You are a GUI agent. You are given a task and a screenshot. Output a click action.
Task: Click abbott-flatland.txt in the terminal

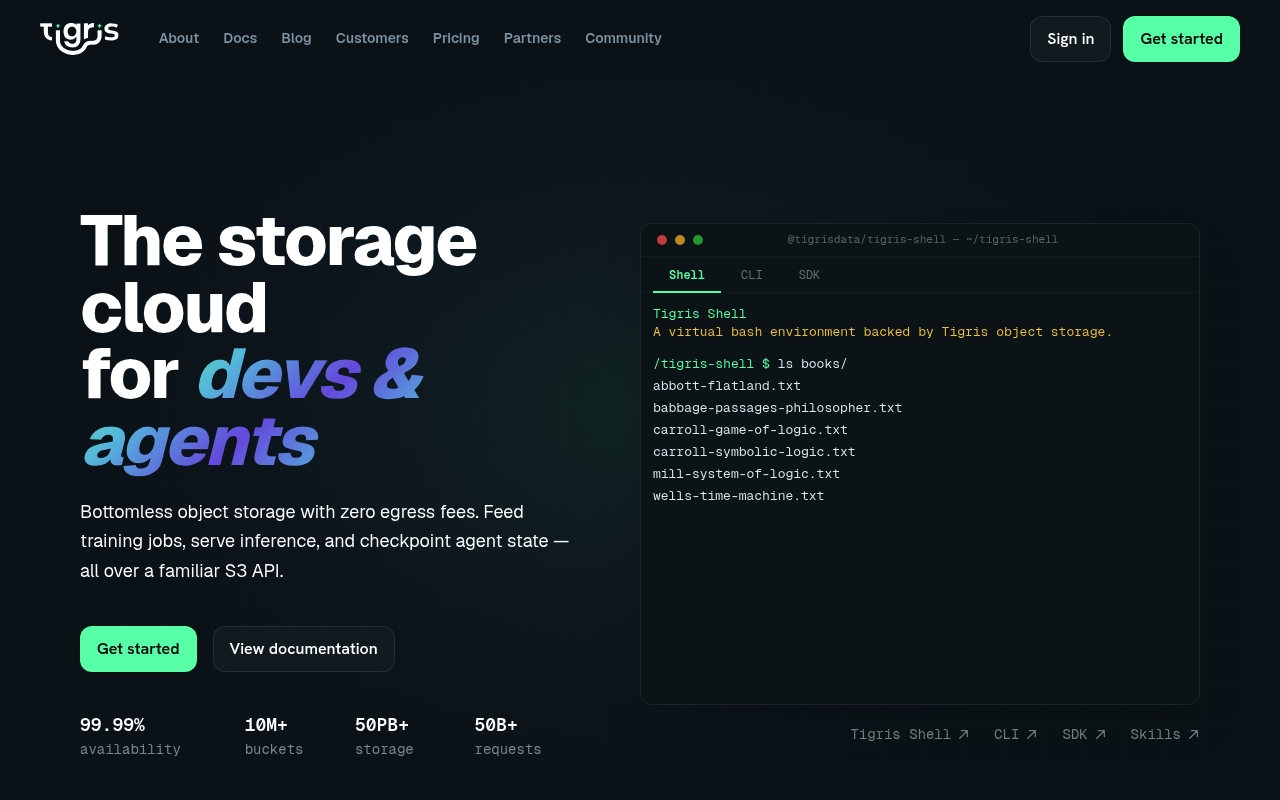click(727, 386)
